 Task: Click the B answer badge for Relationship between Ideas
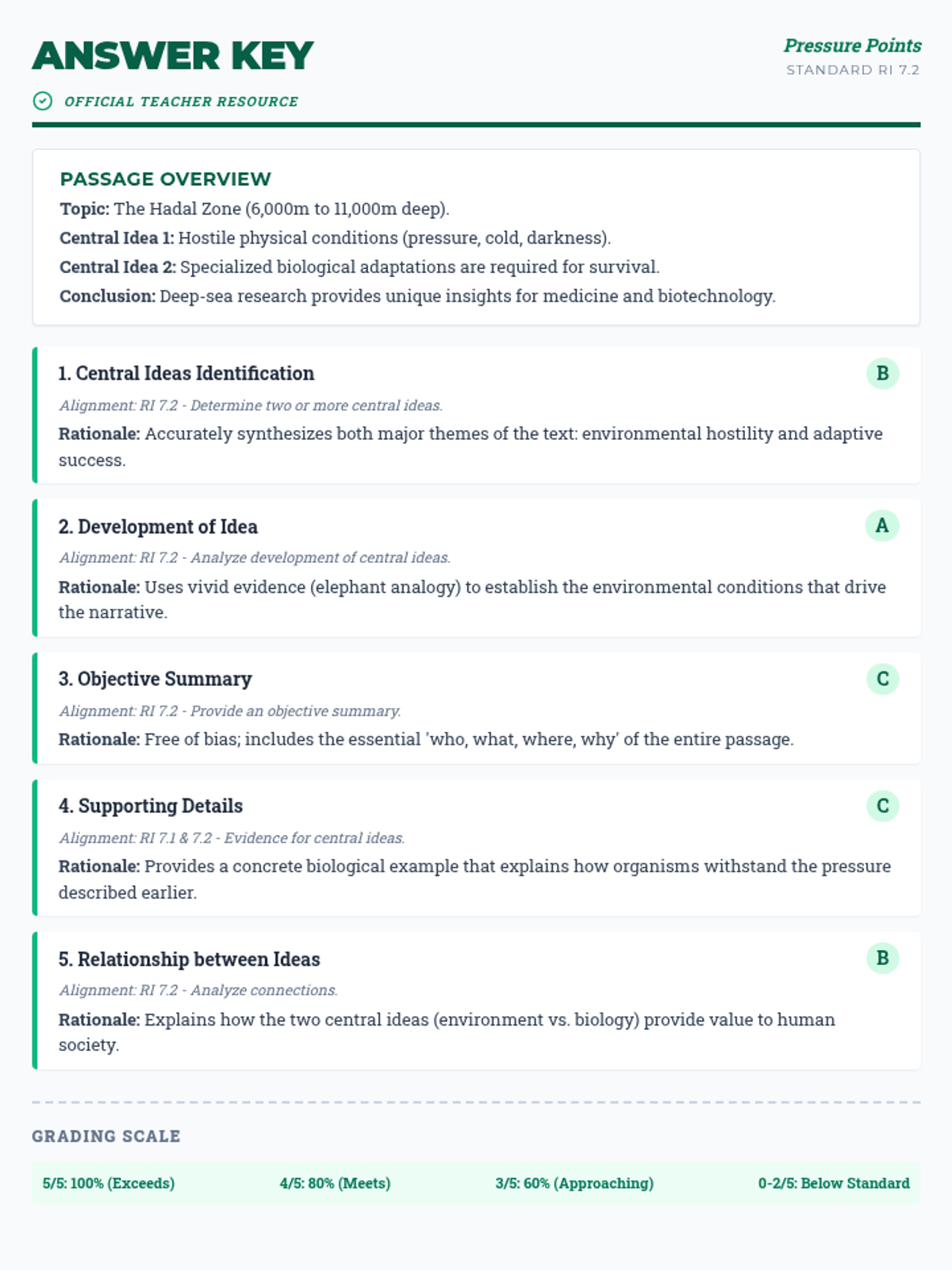(882, 958)
